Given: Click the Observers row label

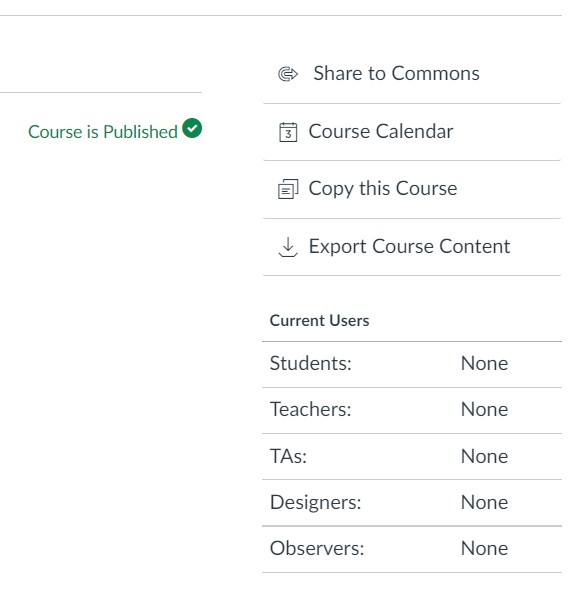Looking at the screenshot, I should [x=317, y=548].
